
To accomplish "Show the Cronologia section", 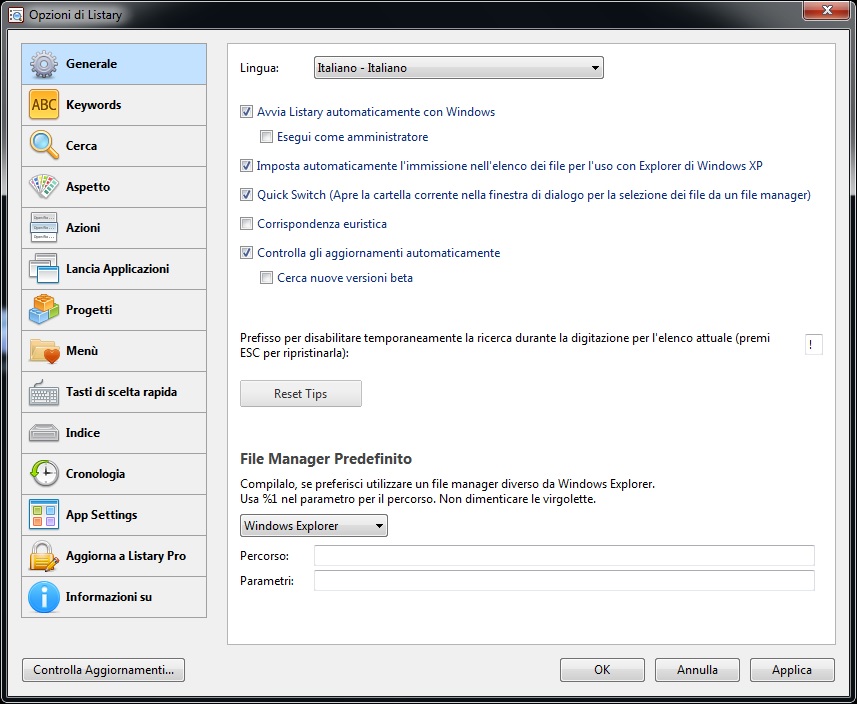I will (x=114, y=474).
